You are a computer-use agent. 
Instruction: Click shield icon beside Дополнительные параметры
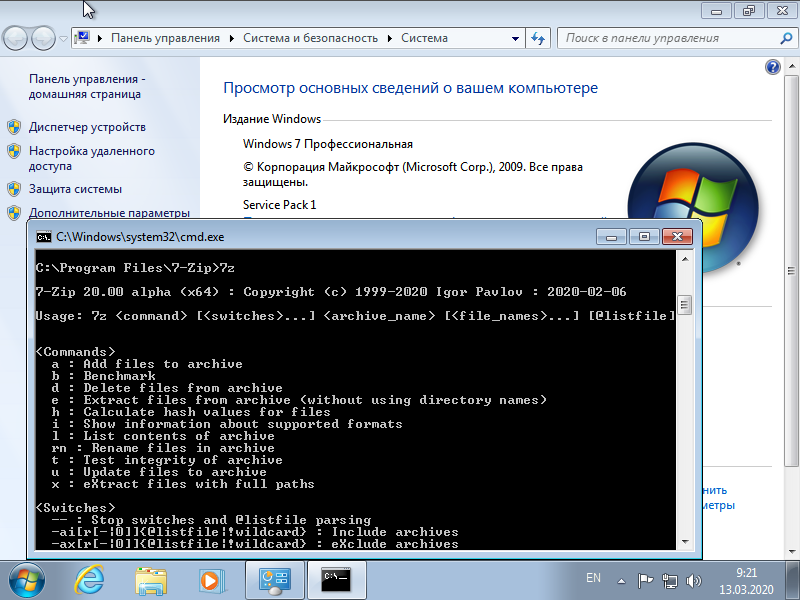click(x=14, y=212)
